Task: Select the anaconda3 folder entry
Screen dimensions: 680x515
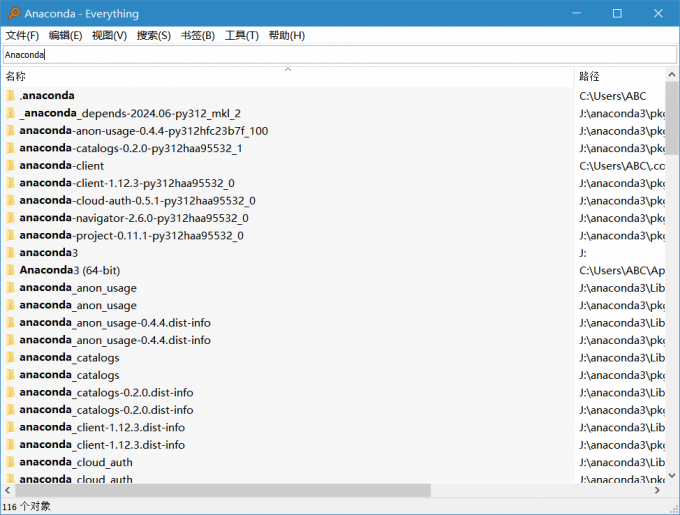Action: 49,252
